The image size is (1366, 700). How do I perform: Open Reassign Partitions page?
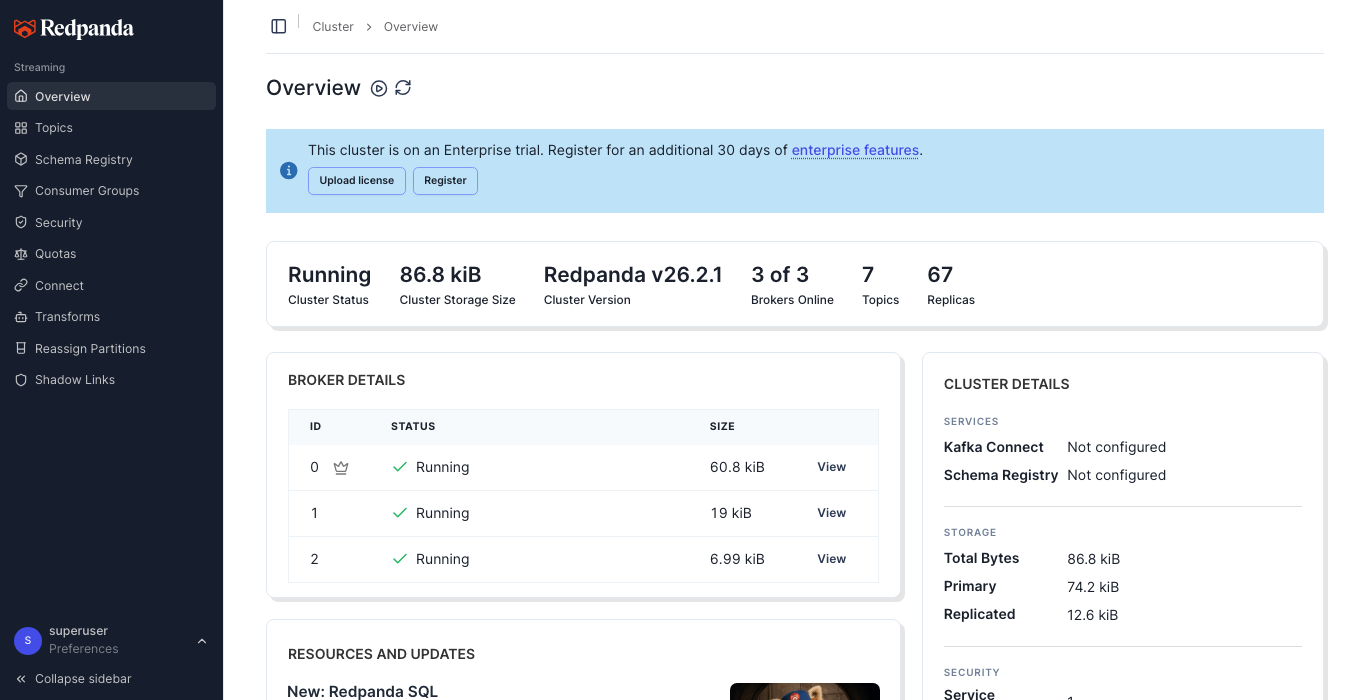pyautogui.click(x=111, y=349)
